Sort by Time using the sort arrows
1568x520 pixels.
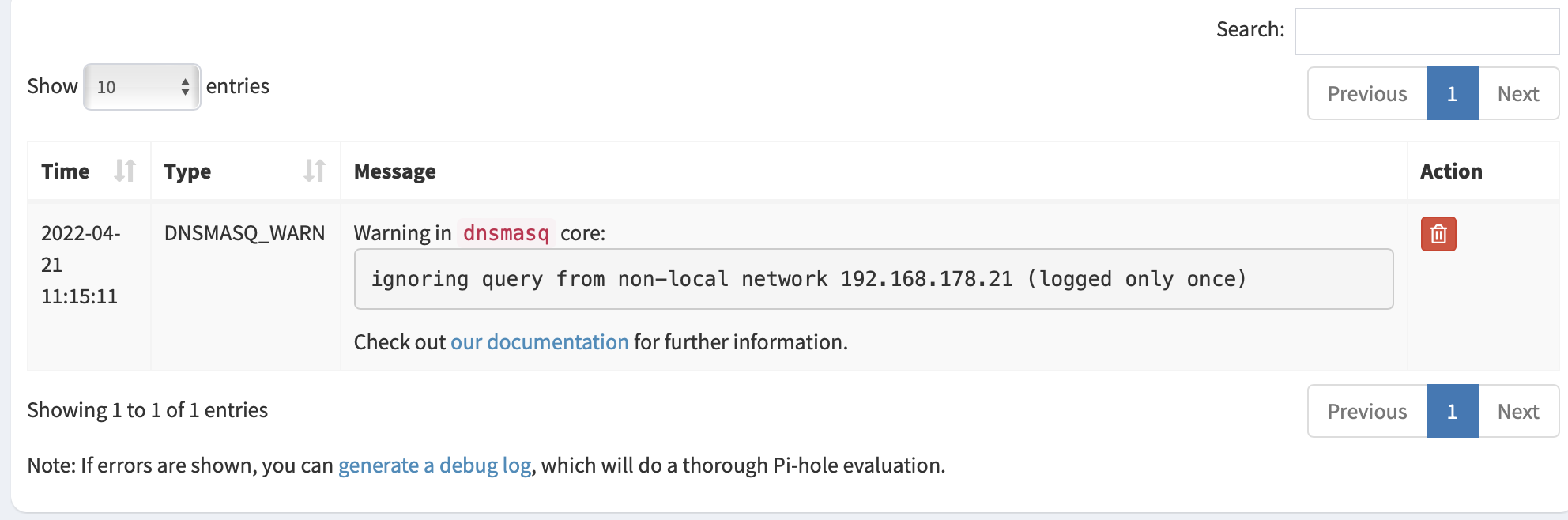(124, 171)
